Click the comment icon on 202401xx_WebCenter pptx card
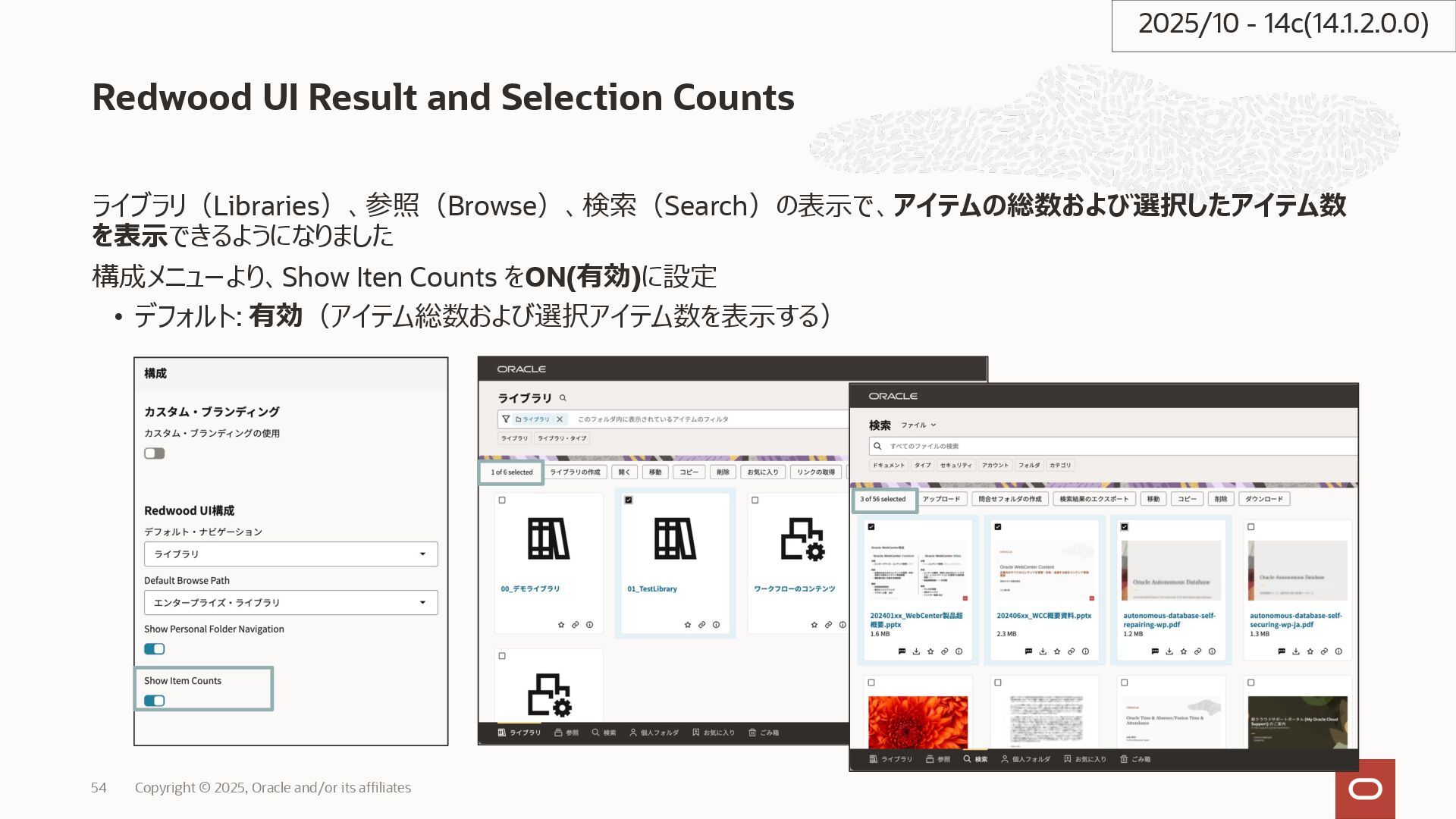This screenshot has width=1456, height=819. pyautogui.click(x=902, y=651)
